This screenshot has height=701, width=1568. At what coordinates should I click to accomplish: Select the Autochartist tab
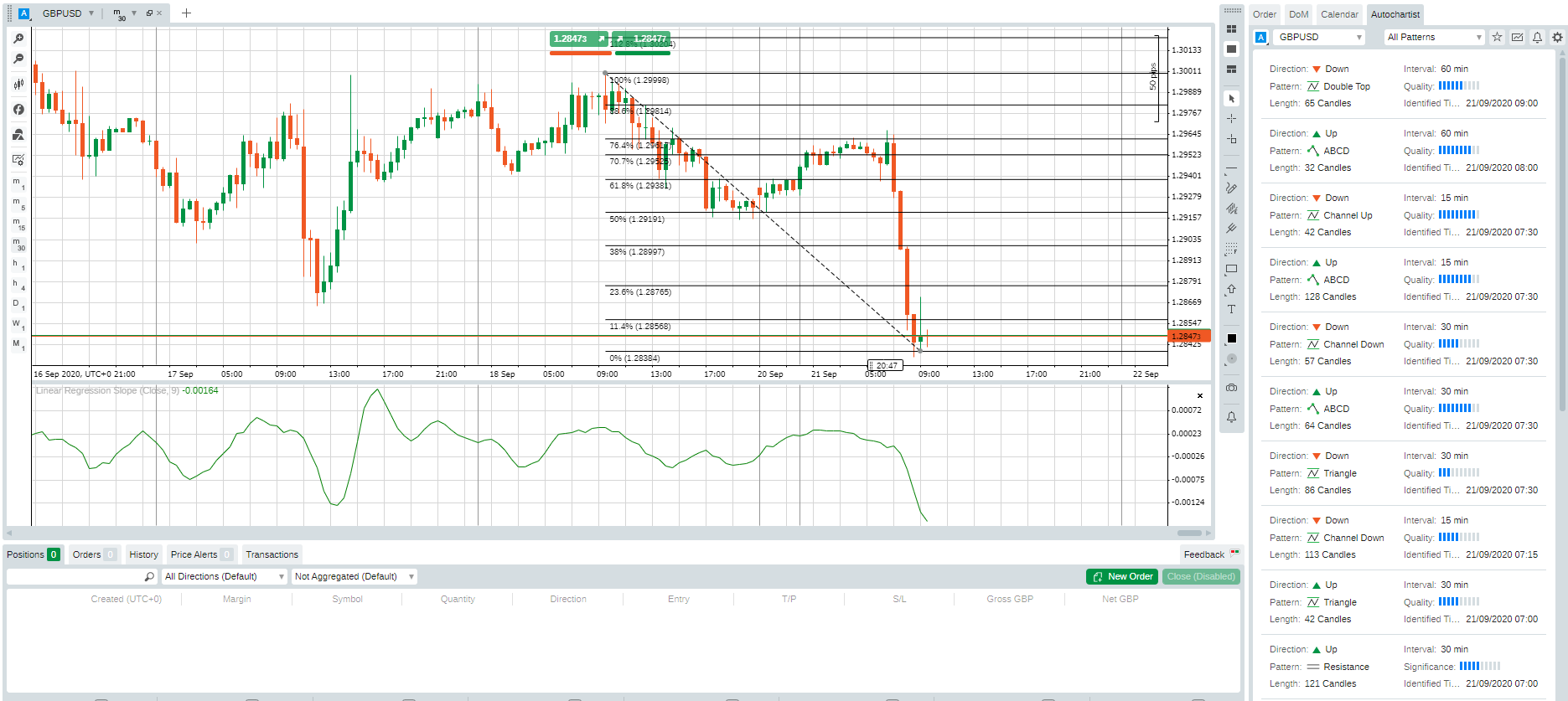(x=1395, y=14)
